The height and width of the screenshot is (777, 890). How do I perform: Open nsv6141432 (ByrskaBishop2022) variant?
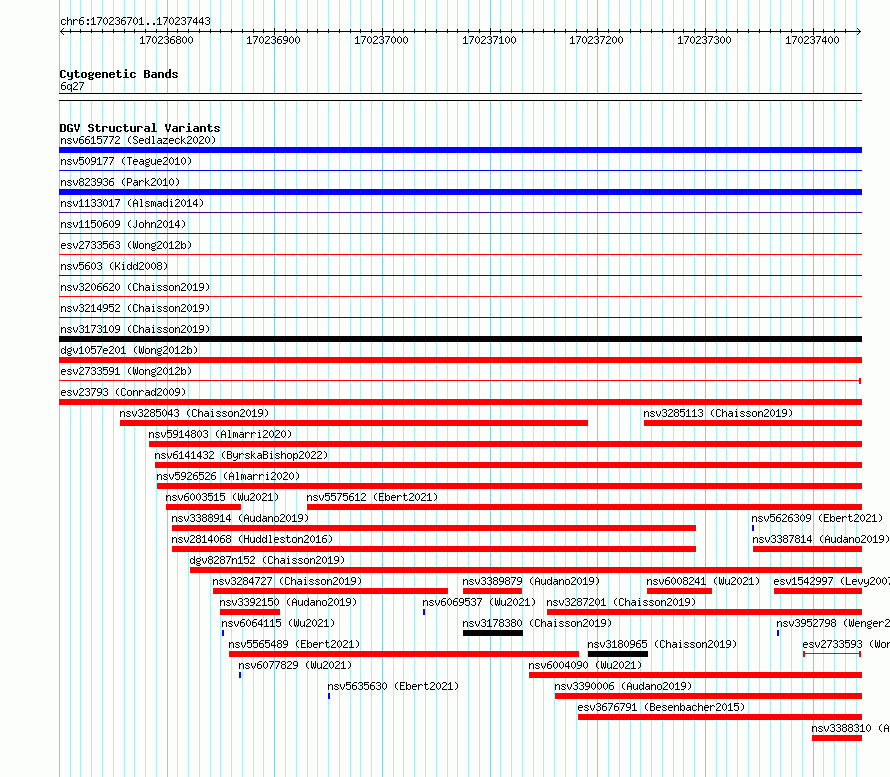(x=241, y=455)
